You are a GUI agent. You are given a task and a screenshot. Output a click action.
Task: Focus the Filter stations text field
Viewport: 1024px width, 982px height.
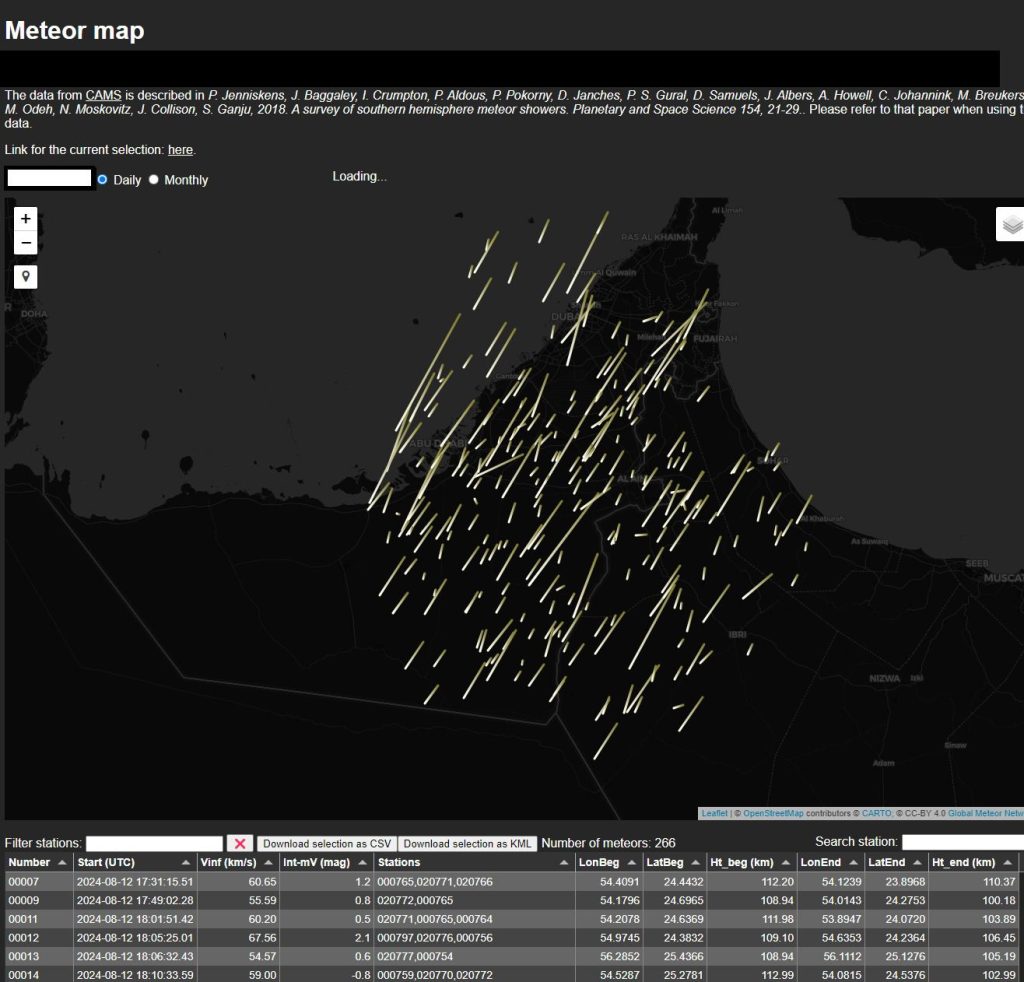click(x=154, y=844)
